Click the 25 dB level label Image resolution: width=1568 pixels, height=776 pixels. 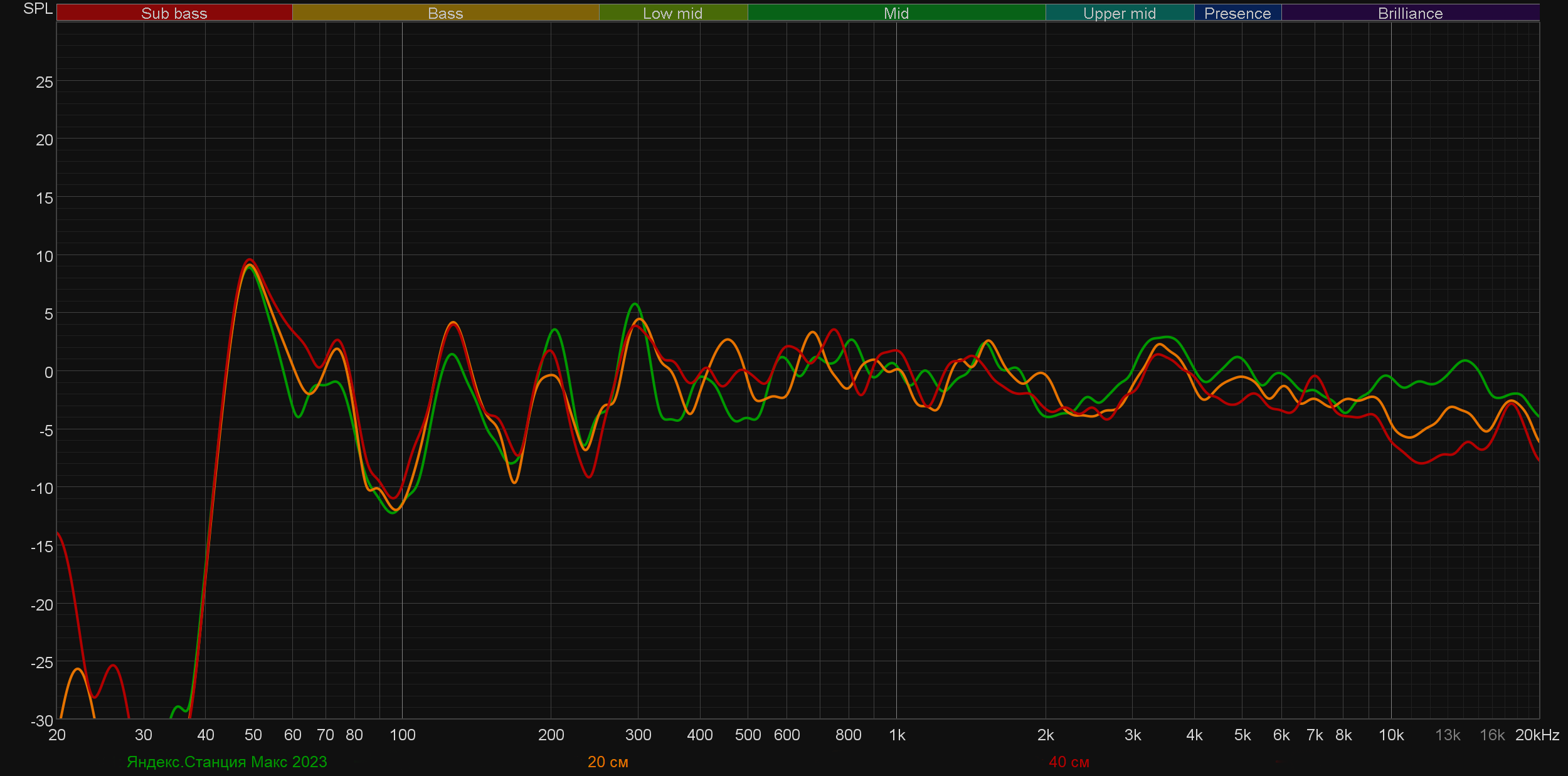(x=44, y=82)
